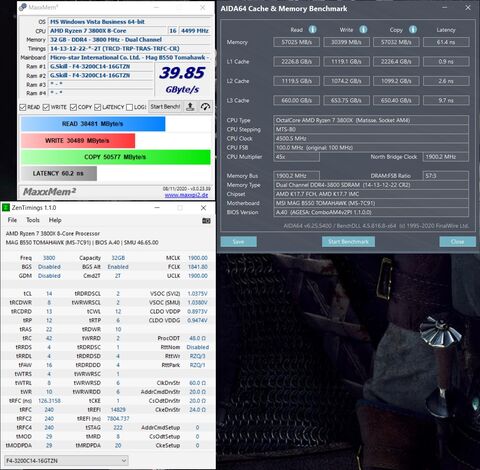Click the tSTAG 222 value

(118, 428)
